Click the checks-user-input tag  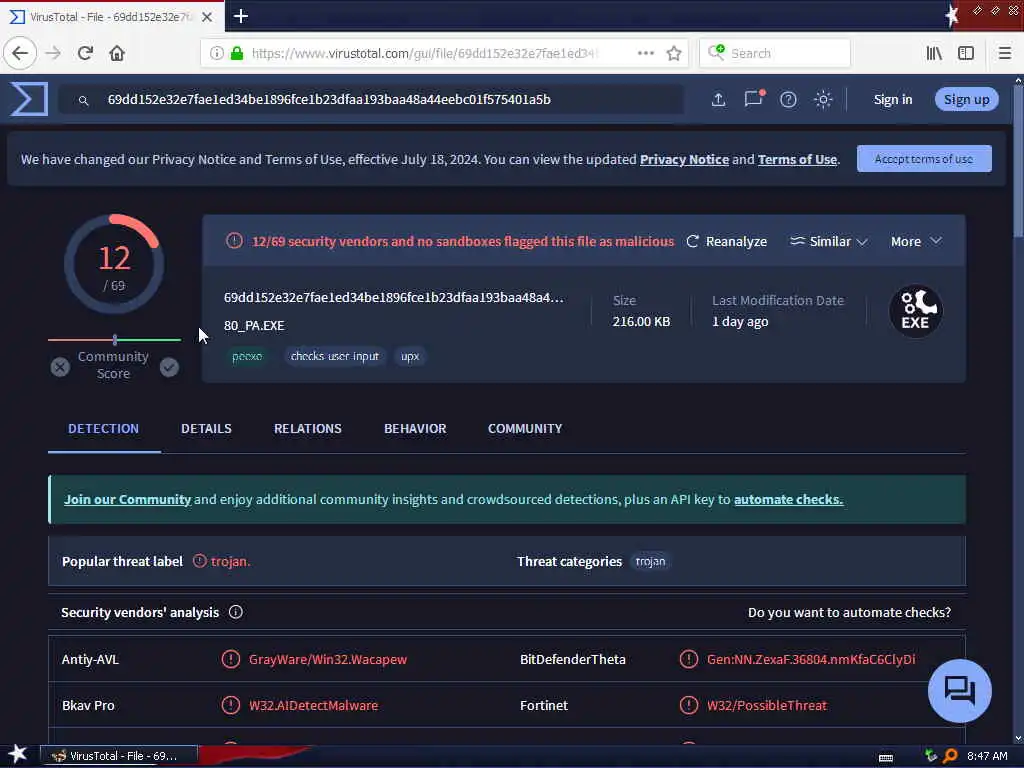point(334,356)
